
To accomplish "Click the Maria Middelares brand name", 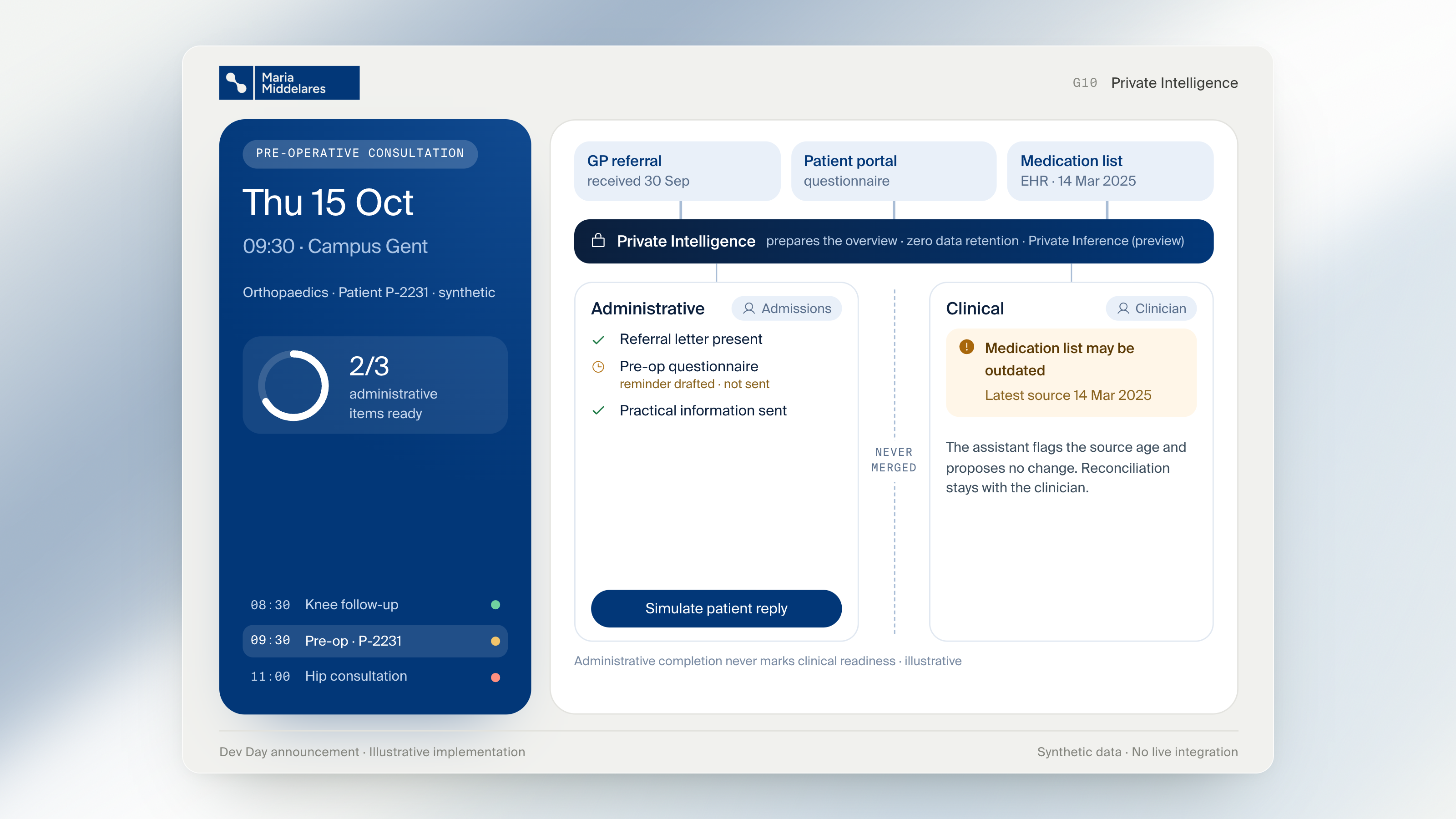I will pyautogui.click(x=293, y=83).
